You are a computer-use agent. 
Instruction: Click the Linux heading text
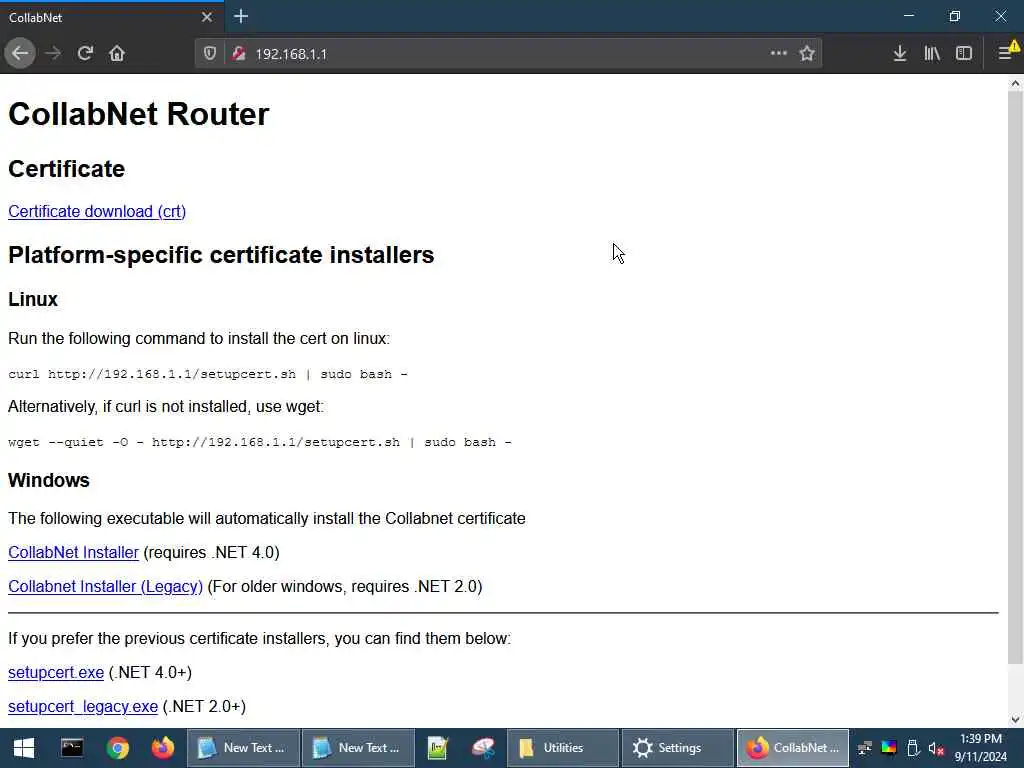[33, 299]
